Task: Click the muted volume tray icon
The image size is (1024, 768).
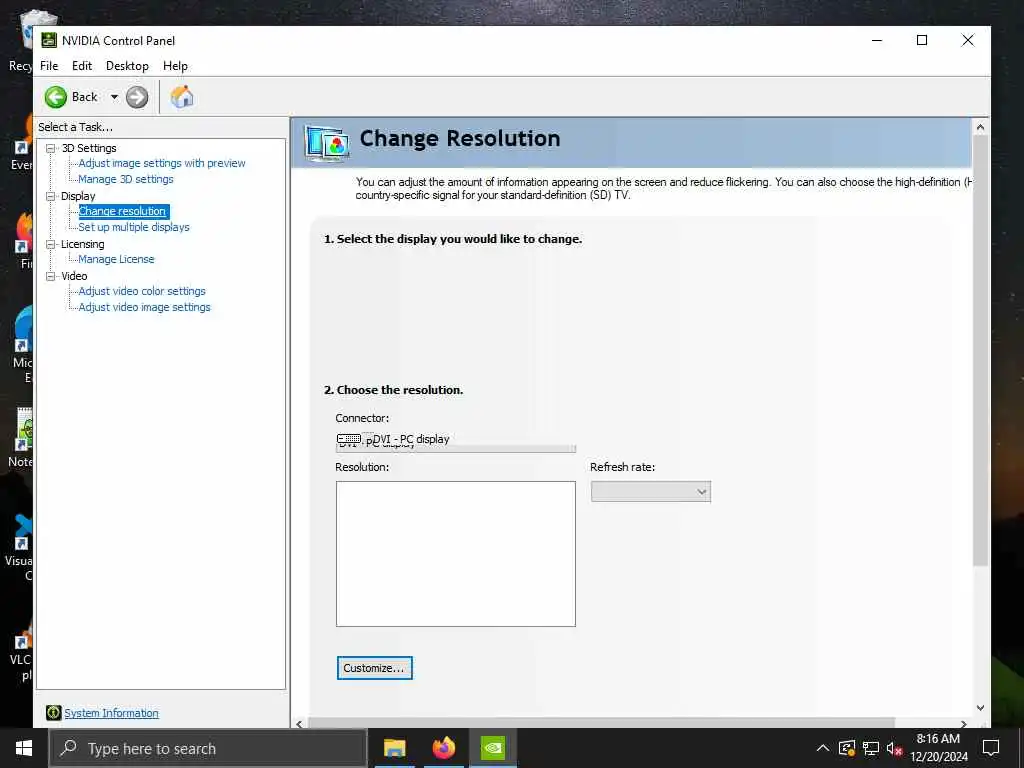Action: [894, 748]
